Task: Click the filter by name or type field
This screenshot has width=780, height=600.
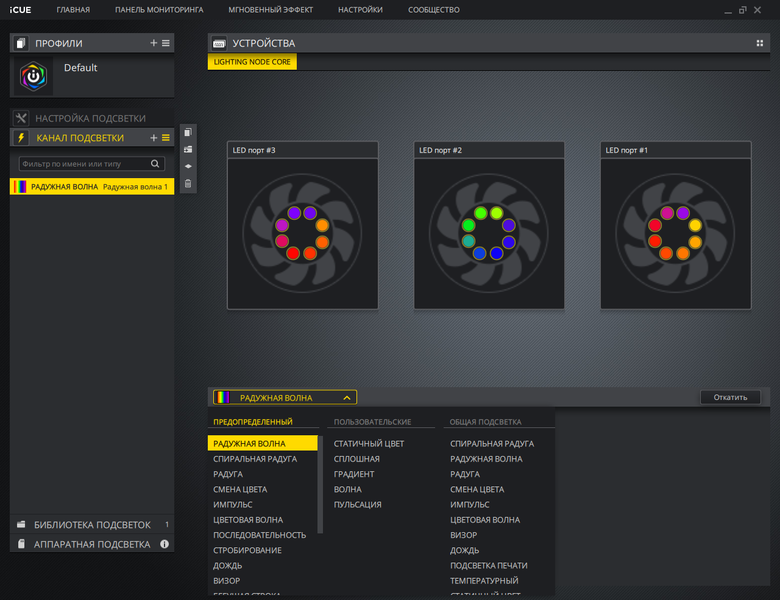Action: (92, 164)
